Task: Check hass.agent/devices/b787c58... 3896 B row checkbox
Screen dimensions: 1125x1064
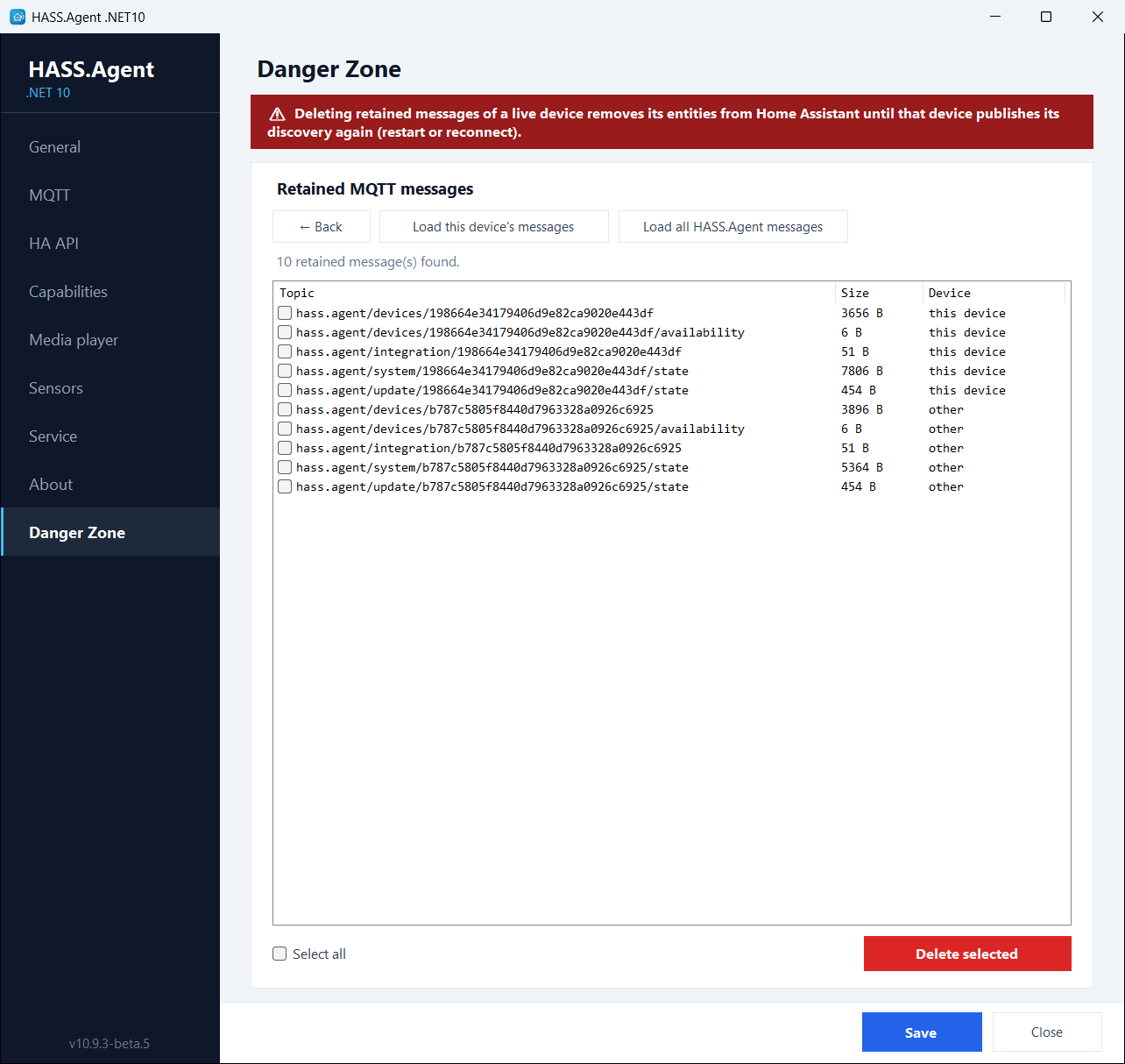Action: [285, 409]
